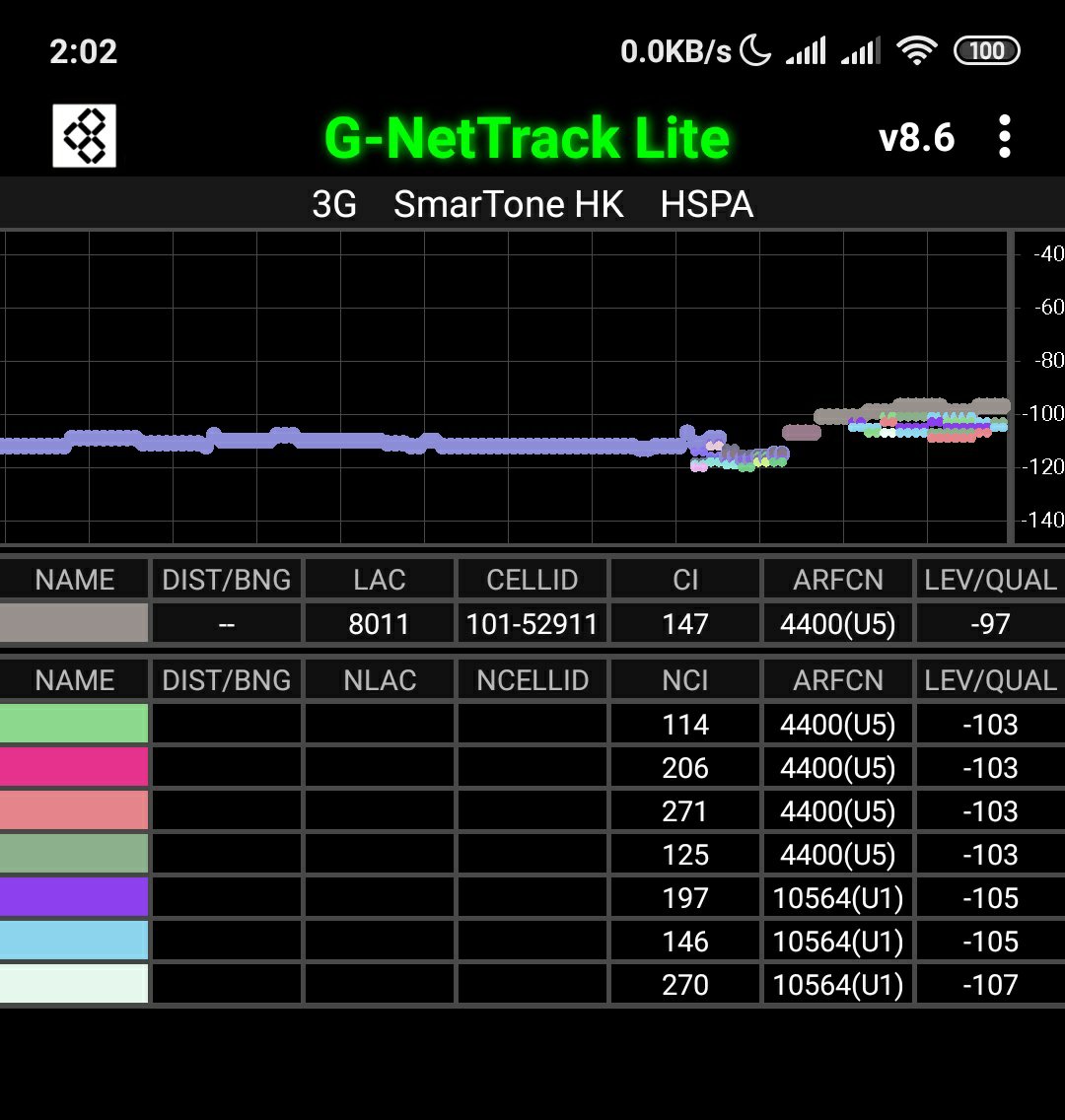Image resolution: width=1065 pixels, height=1120 pixels.
Task: Tap the grey serving cell color swatch
Action: 74,623
